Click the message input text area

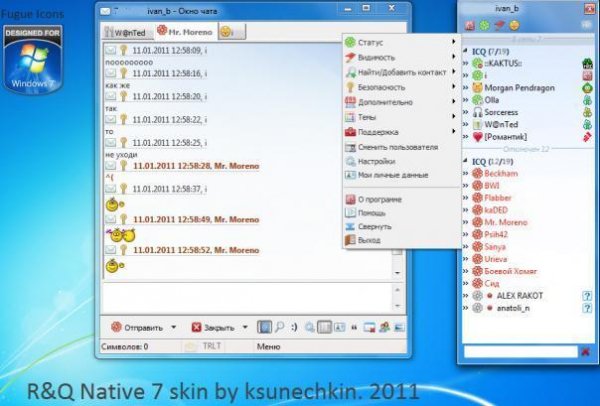coord(247,298)
